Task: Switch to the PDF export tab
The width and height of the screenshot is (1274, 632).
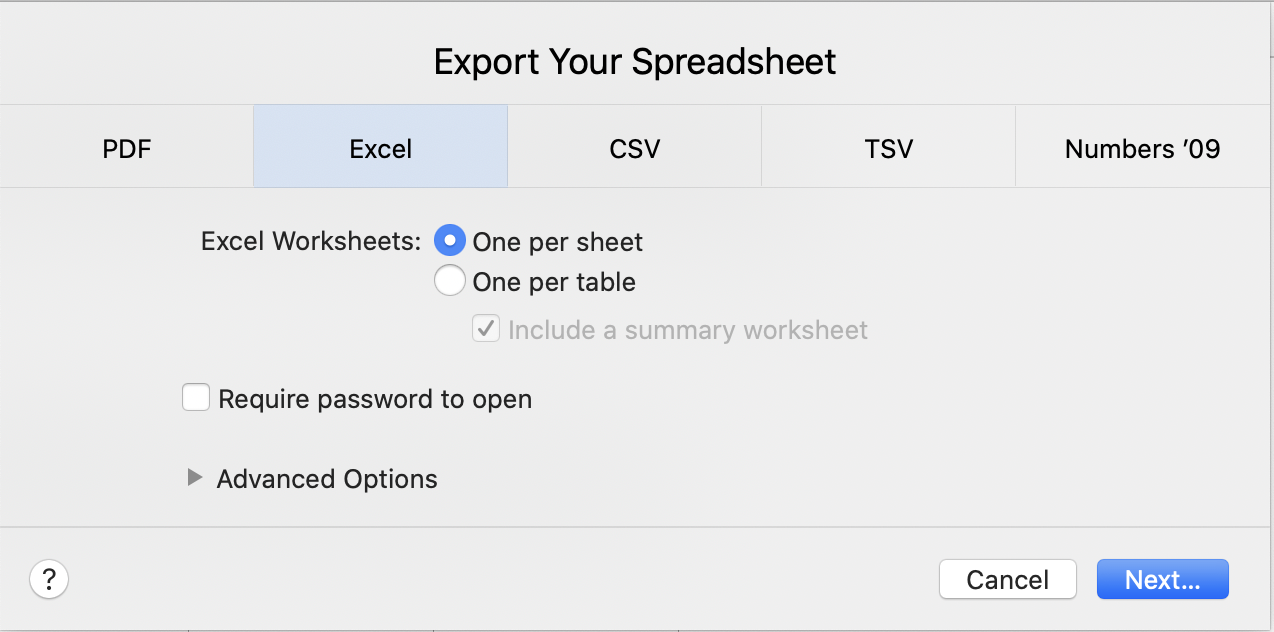Action: (x=127, y=147)
